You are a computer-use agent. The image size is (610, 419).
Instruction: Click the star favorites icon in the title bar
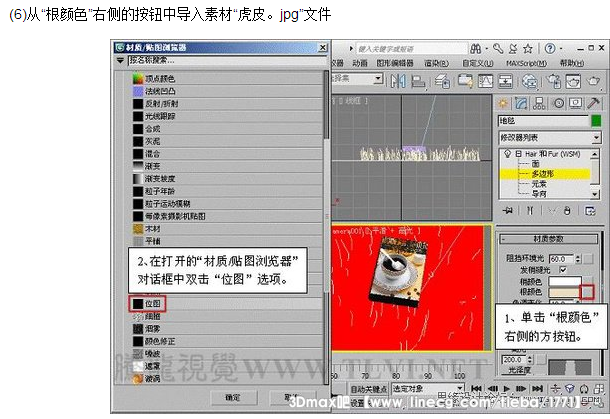tap(528, 49)
